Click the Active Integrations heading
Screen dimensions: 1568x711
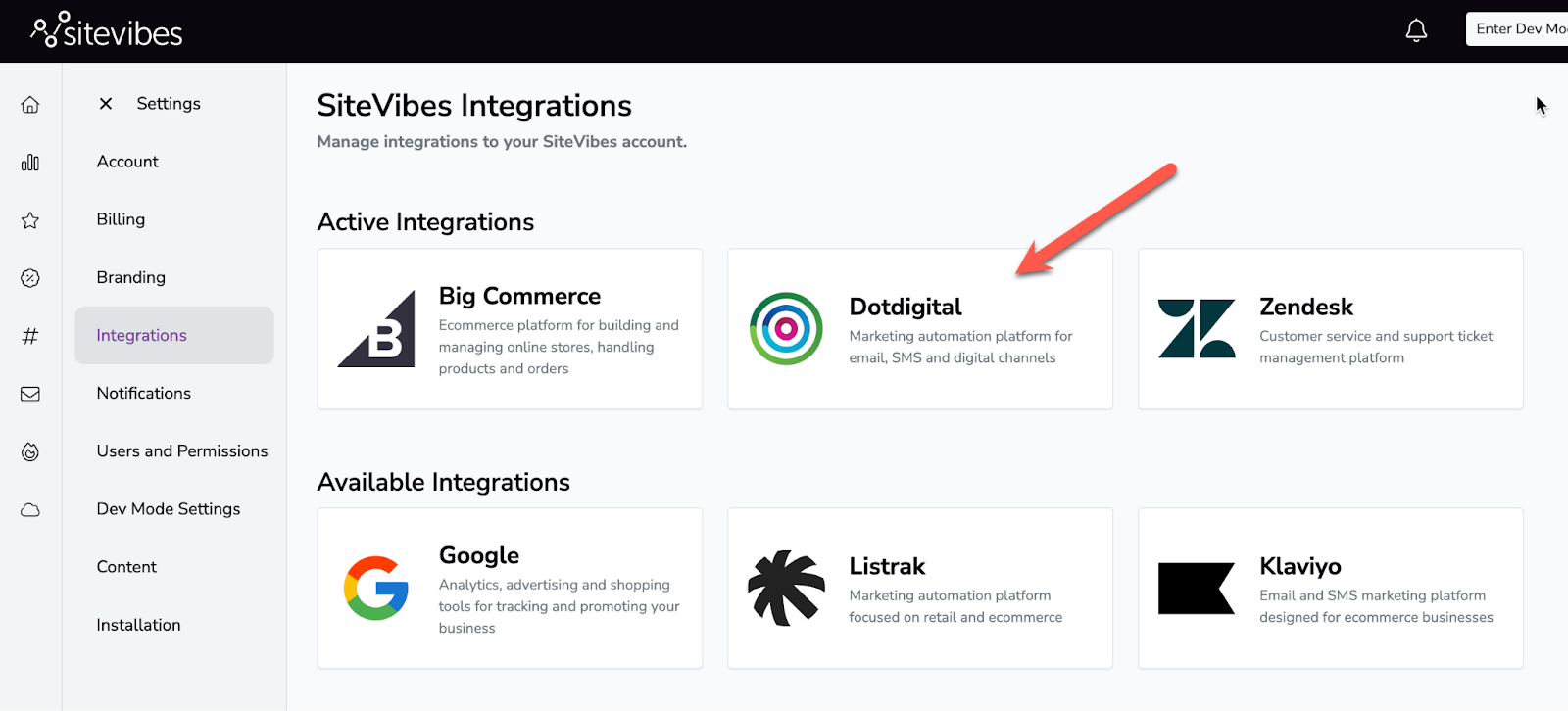(x=425, y=221)
